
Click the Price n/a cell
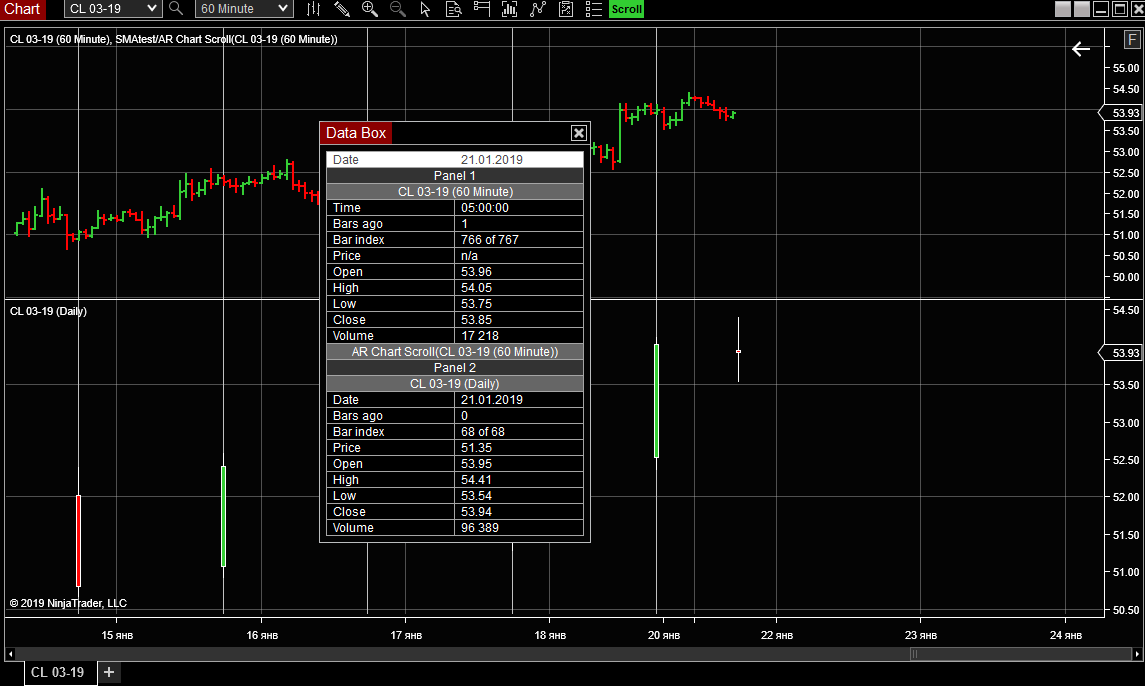(x=518, y=256)
